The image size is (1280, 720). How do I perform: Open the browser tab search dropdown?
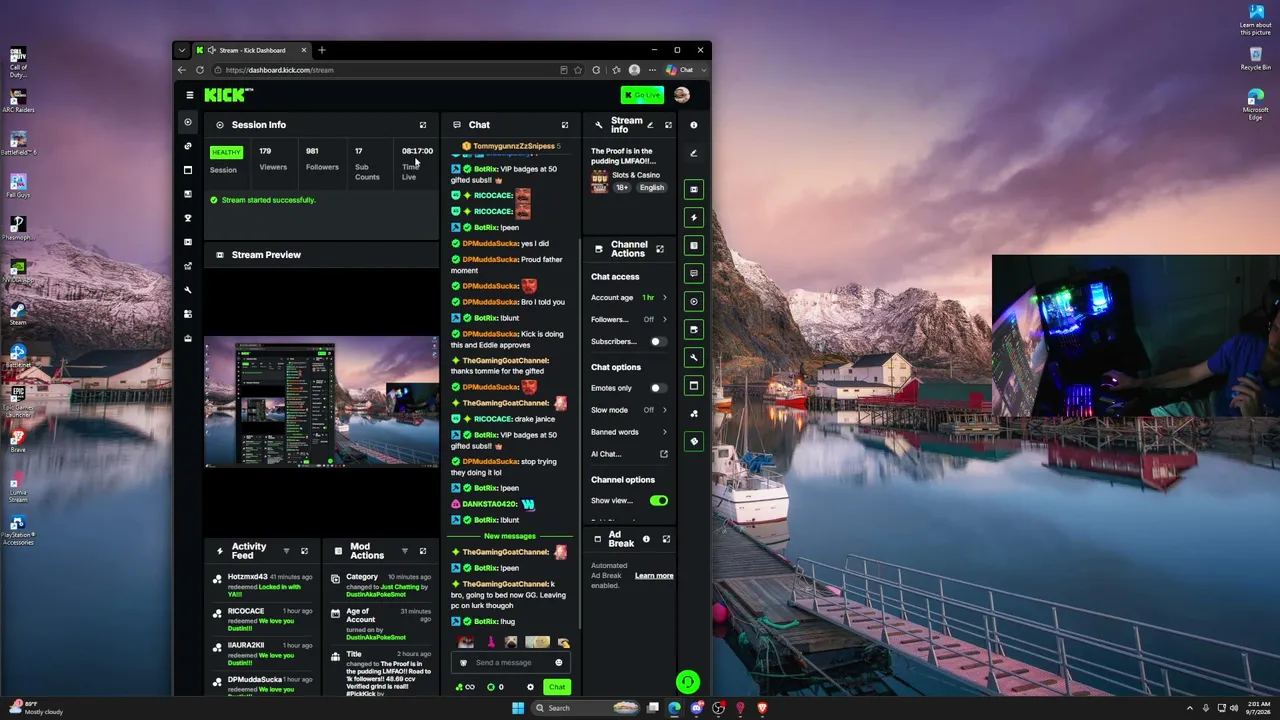[x=181, y=50]
